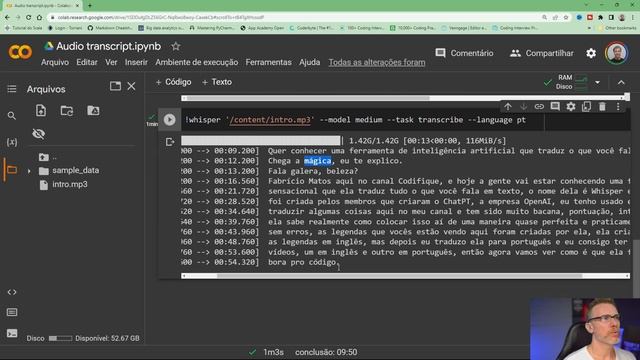
Task: Add comment to the cell
Action: [555, 107]
